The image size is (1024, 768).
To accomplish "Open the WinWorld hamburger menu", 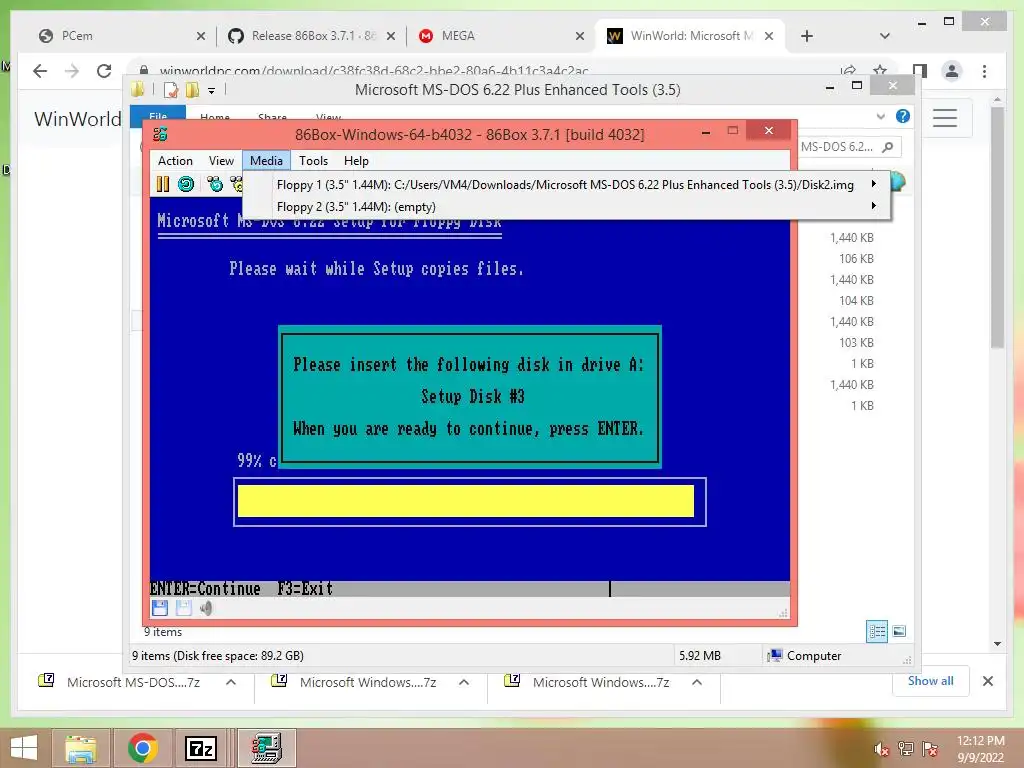I will coord(945,118).
